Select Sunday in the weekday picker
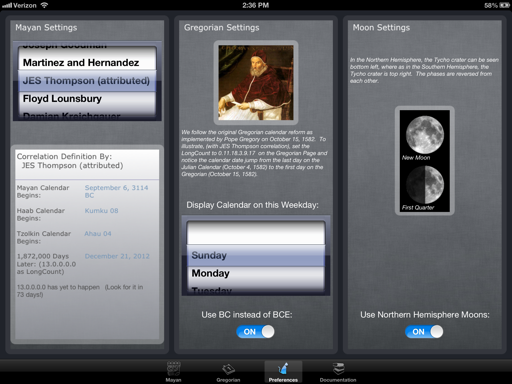The height and width of the screenshot is (384, 512). tap(256, 255)
